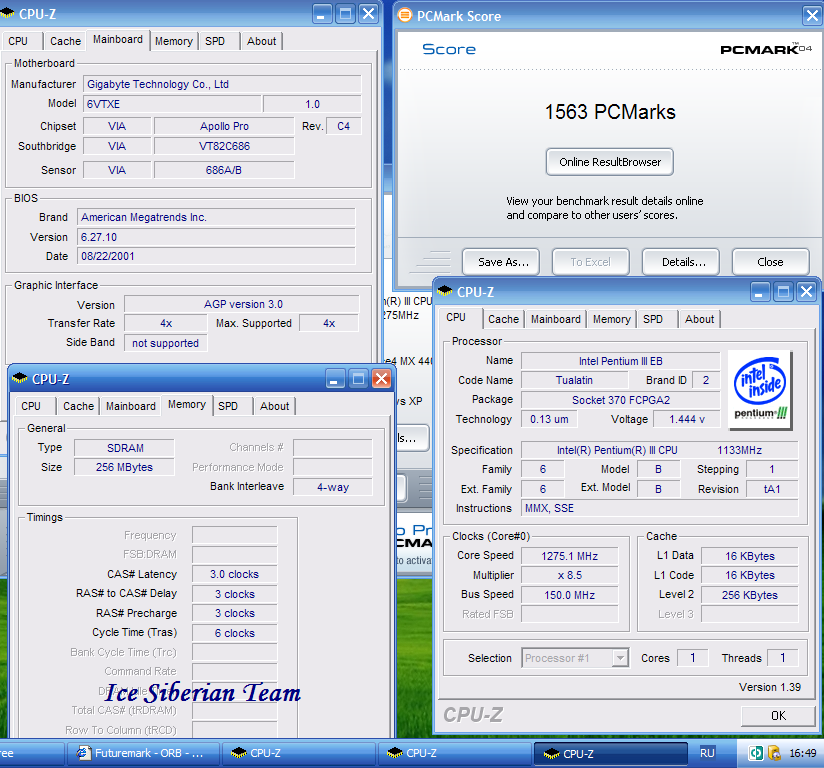Click the CPU-Z chip icon in the Mainboard window title bar
824x768 pixels.
click(x=7, y=14)
